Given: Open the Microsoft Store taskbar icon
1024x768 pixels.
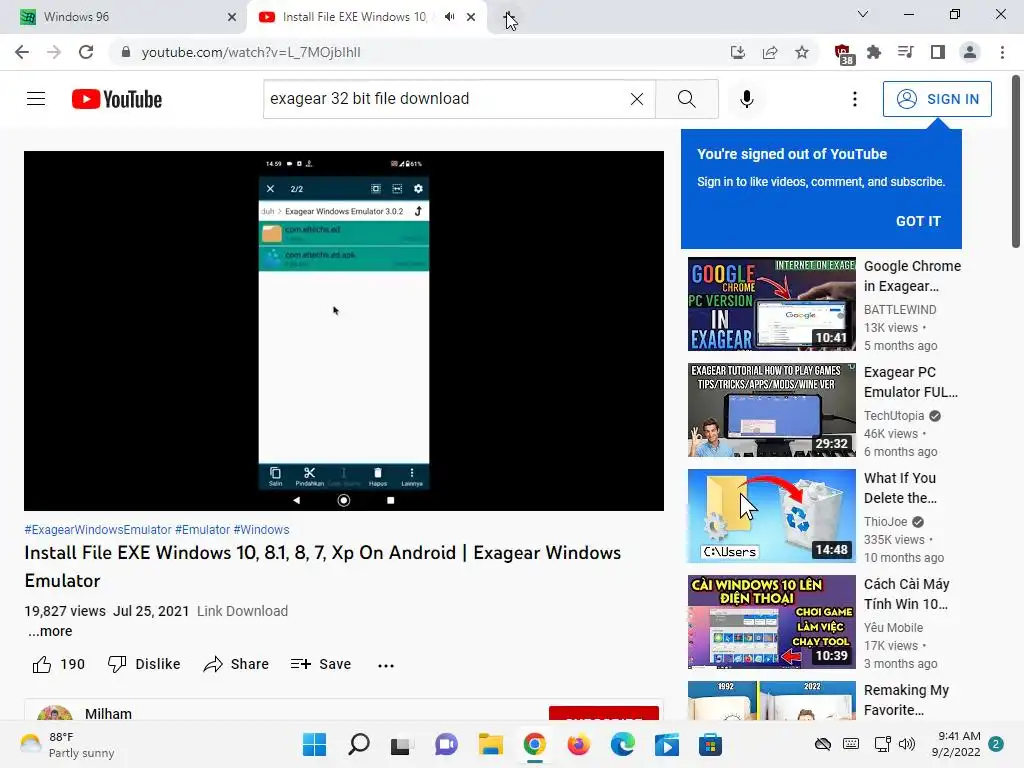Looking at the screenshot, I should coord(710,744).
